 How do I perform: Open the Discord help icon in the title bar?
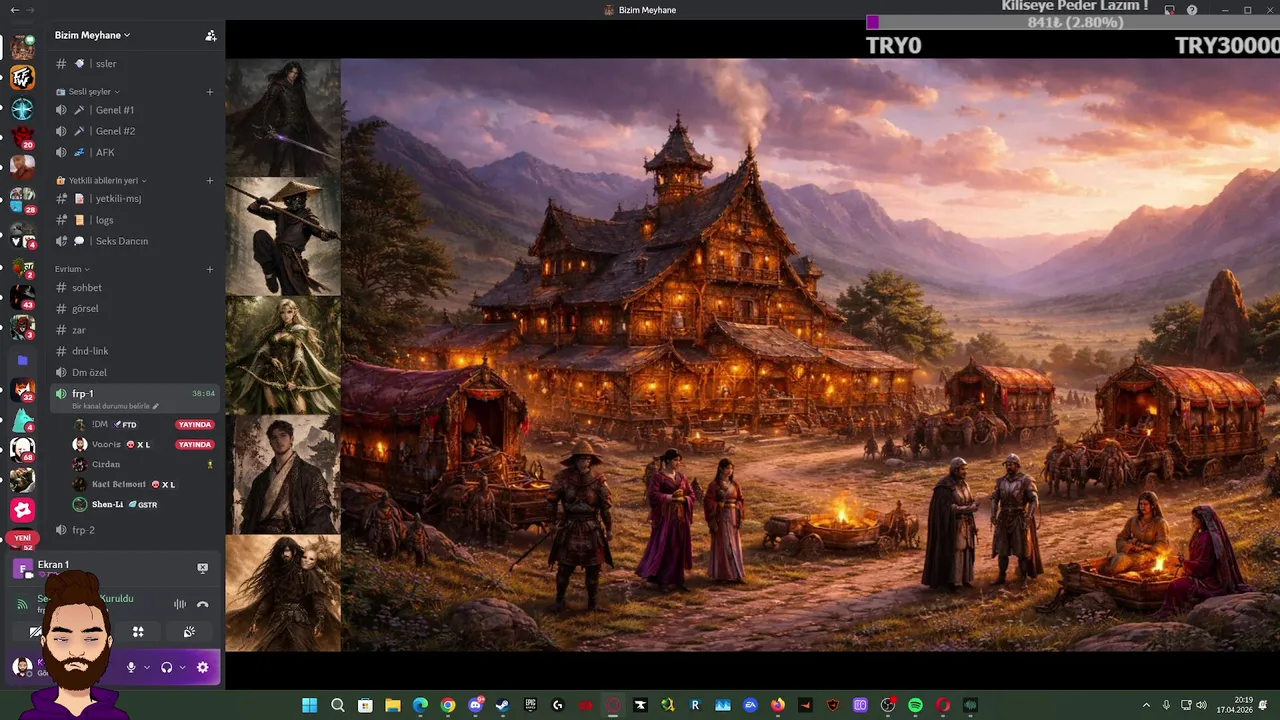pos(1192,10)
